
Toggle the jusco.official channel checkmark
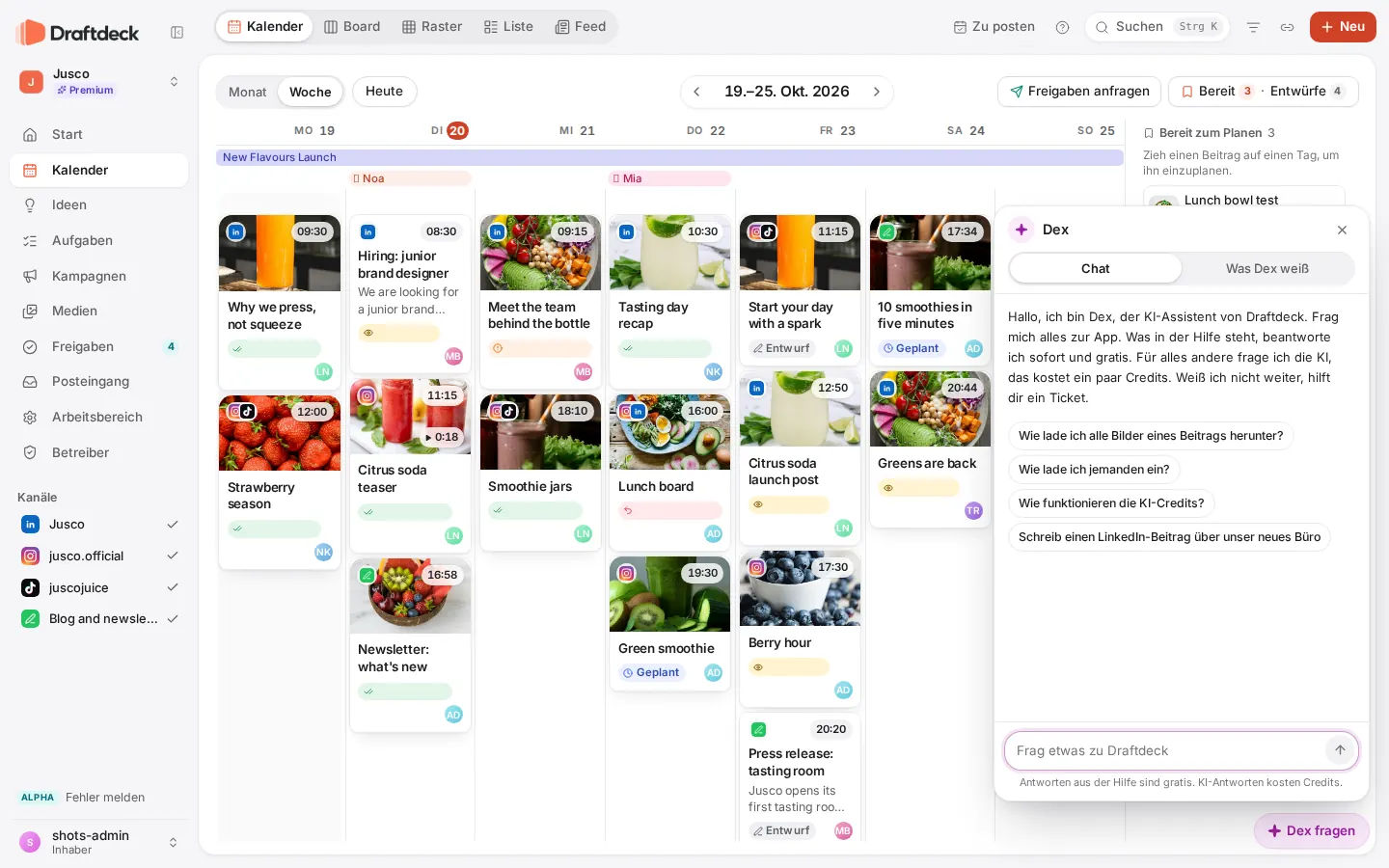tap(173, 556)
